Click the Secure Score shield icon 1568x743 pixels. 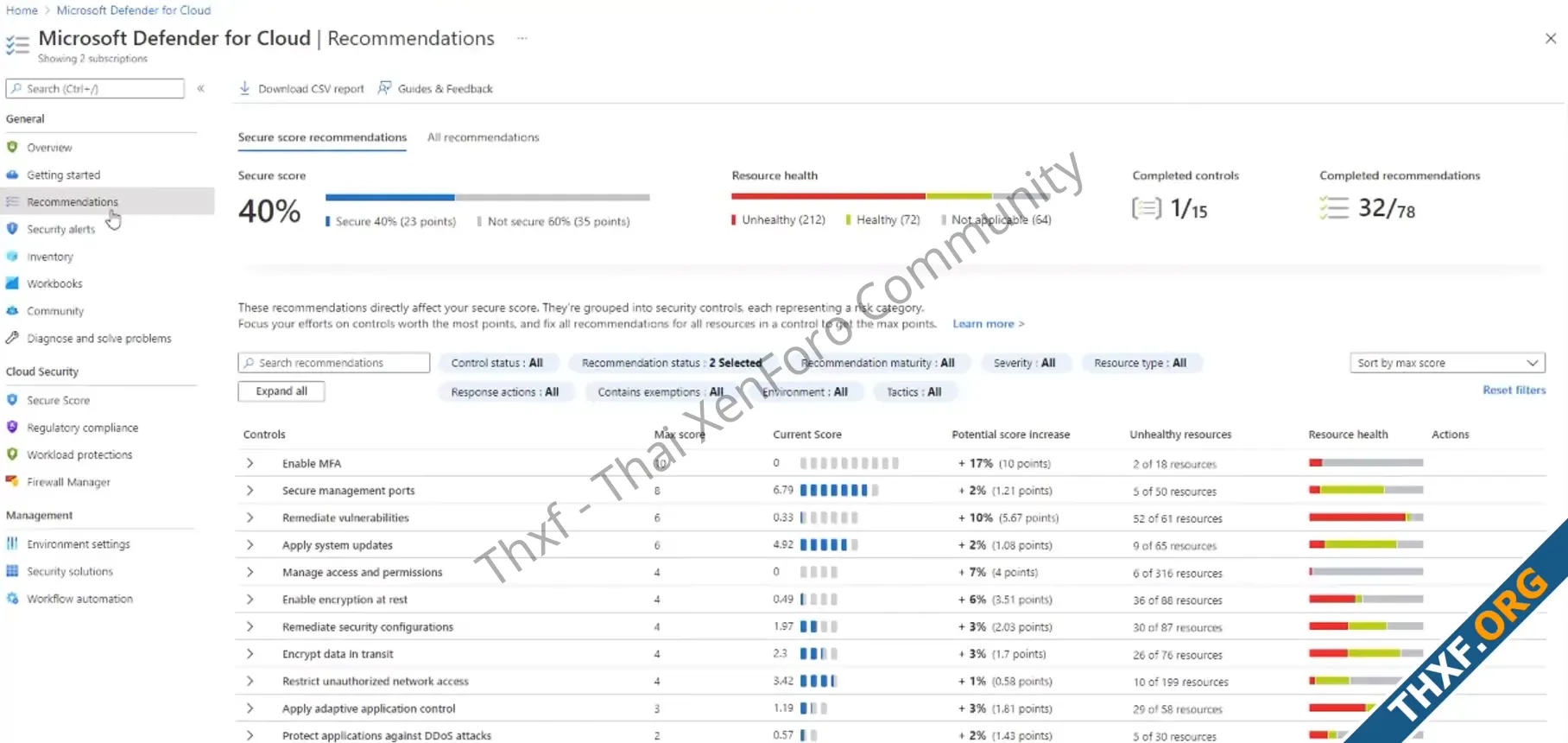12,400
